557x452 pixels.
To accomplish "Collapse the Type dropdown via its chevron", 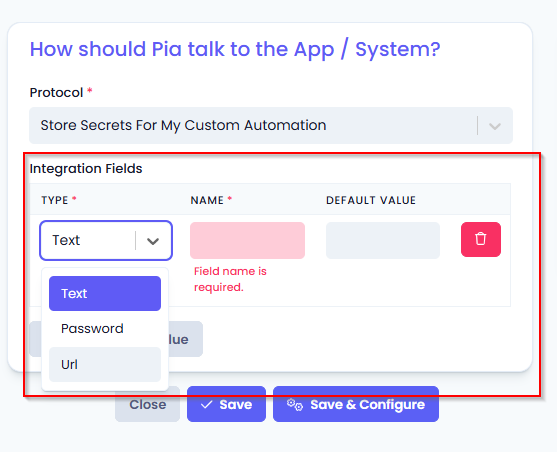I will point(153,241).
